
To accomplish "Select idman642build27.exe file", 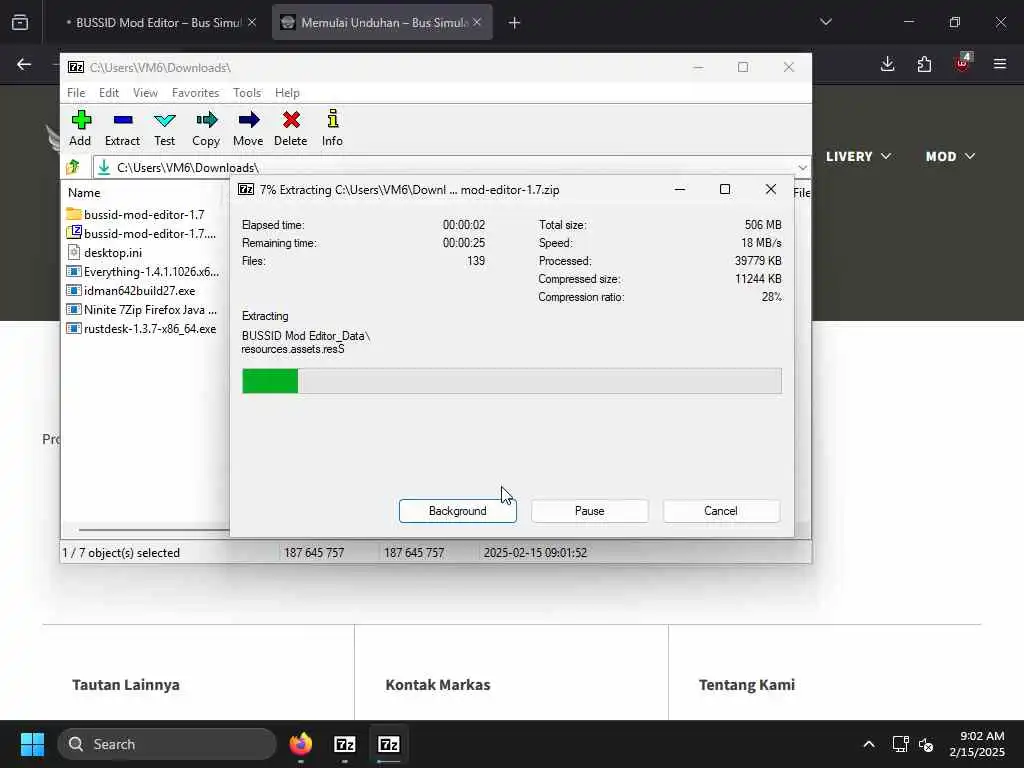I will 131,290.
